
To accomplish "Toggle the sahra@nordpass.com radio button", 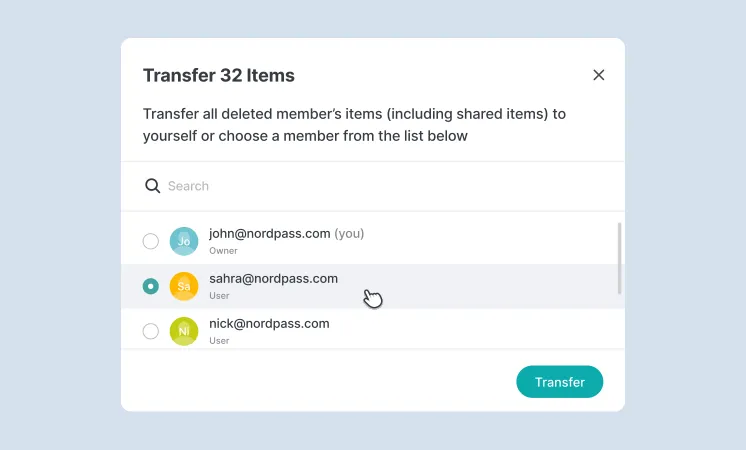I will (151, 286).
